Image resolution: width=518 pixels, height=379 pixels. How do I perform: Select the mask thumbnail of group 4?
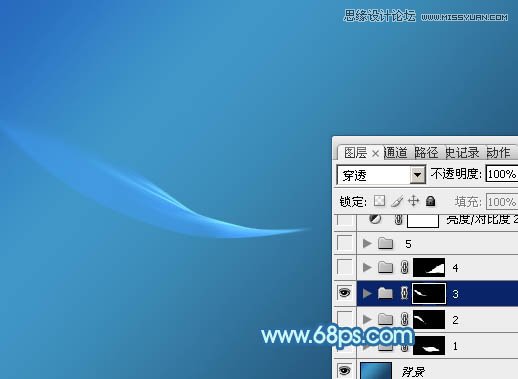point(429,267)
